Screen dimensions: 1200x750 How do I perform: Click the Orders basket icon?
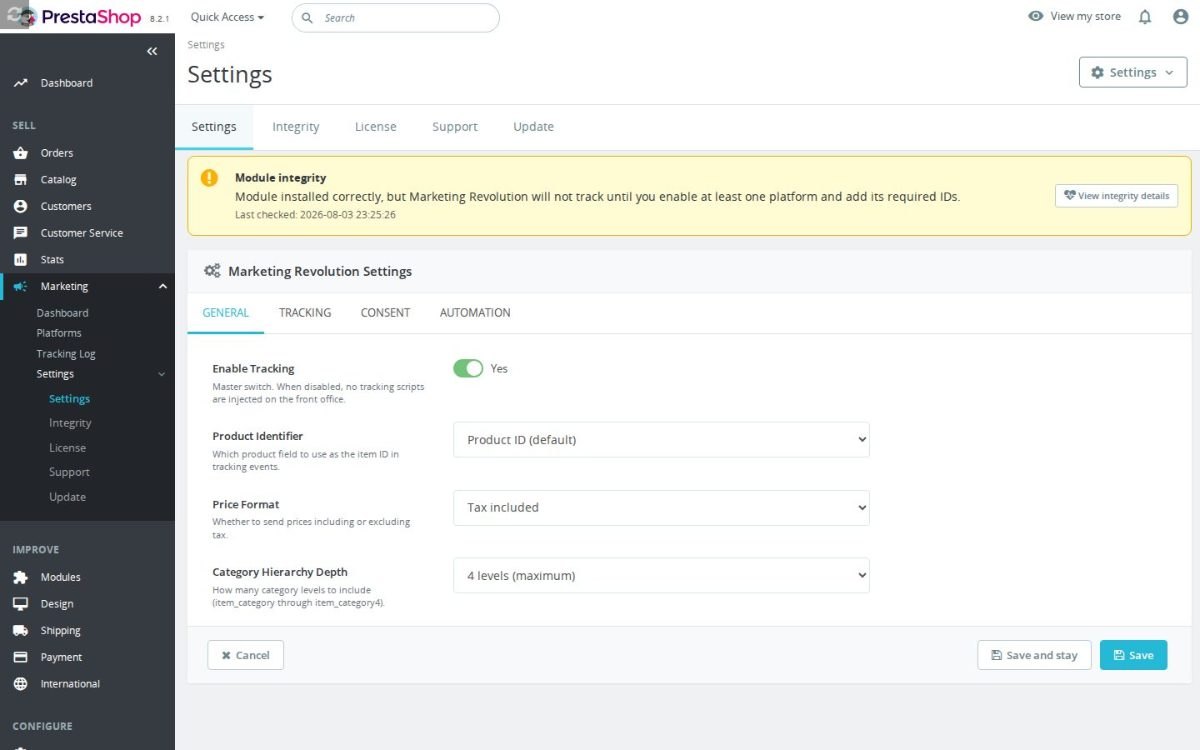click(x=20, y=153)
